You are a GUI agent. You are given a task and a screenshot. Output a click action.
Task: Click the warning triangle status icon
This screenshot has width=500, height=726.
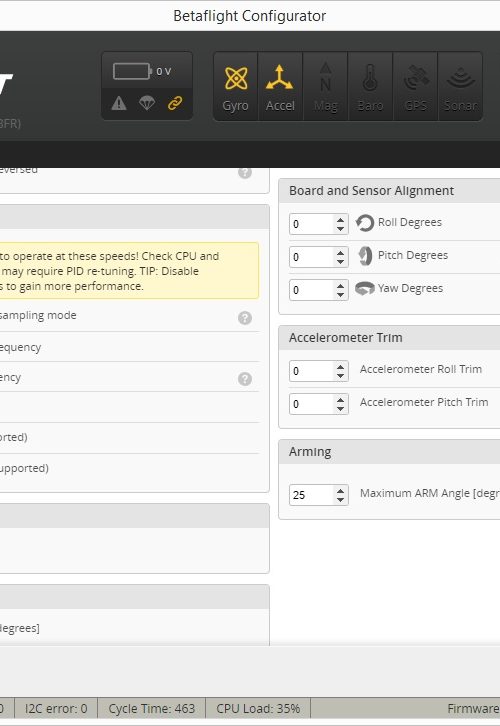[x=119, y=103]
